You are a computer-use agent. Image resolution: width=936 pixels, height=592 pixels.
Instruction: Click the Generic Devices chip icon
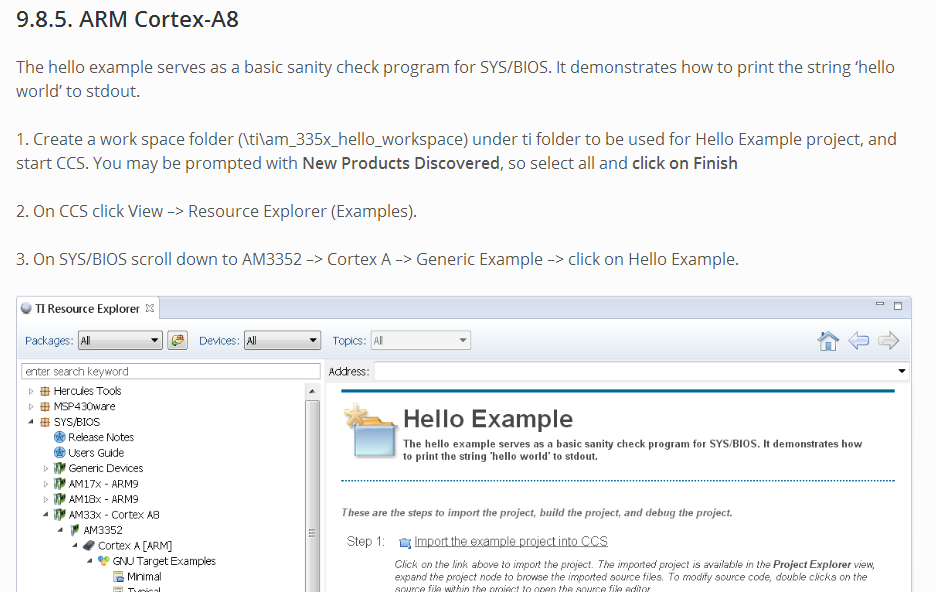click(x=60, y=468)
